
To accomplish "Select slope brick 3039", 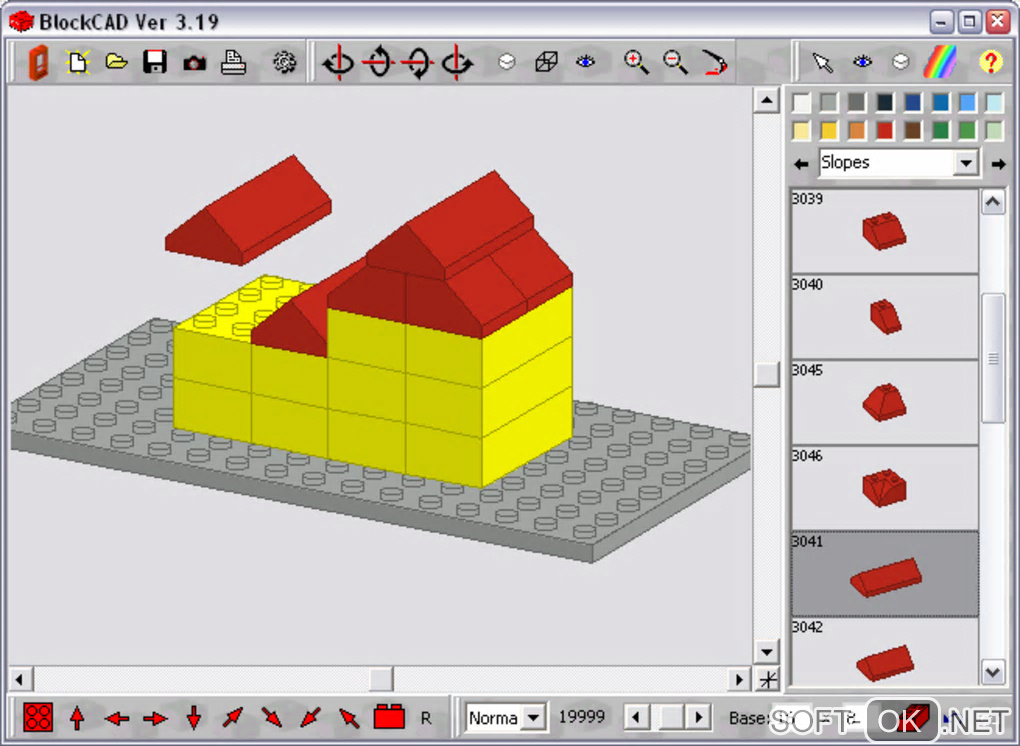I will [885, 231].
